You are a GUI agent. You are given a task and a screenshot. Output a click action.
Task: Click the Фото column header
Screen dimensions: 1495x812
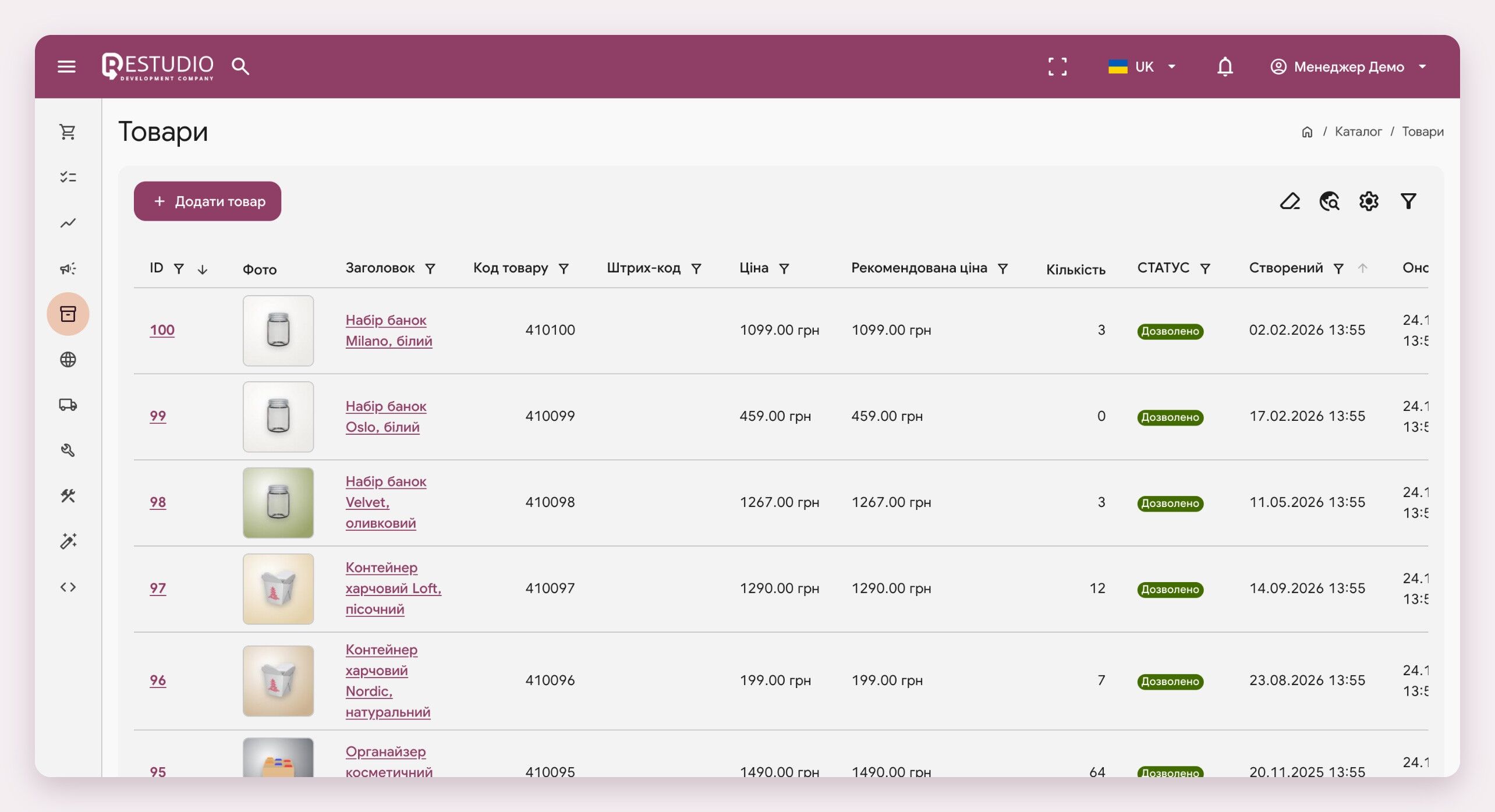tap(260, 270)
